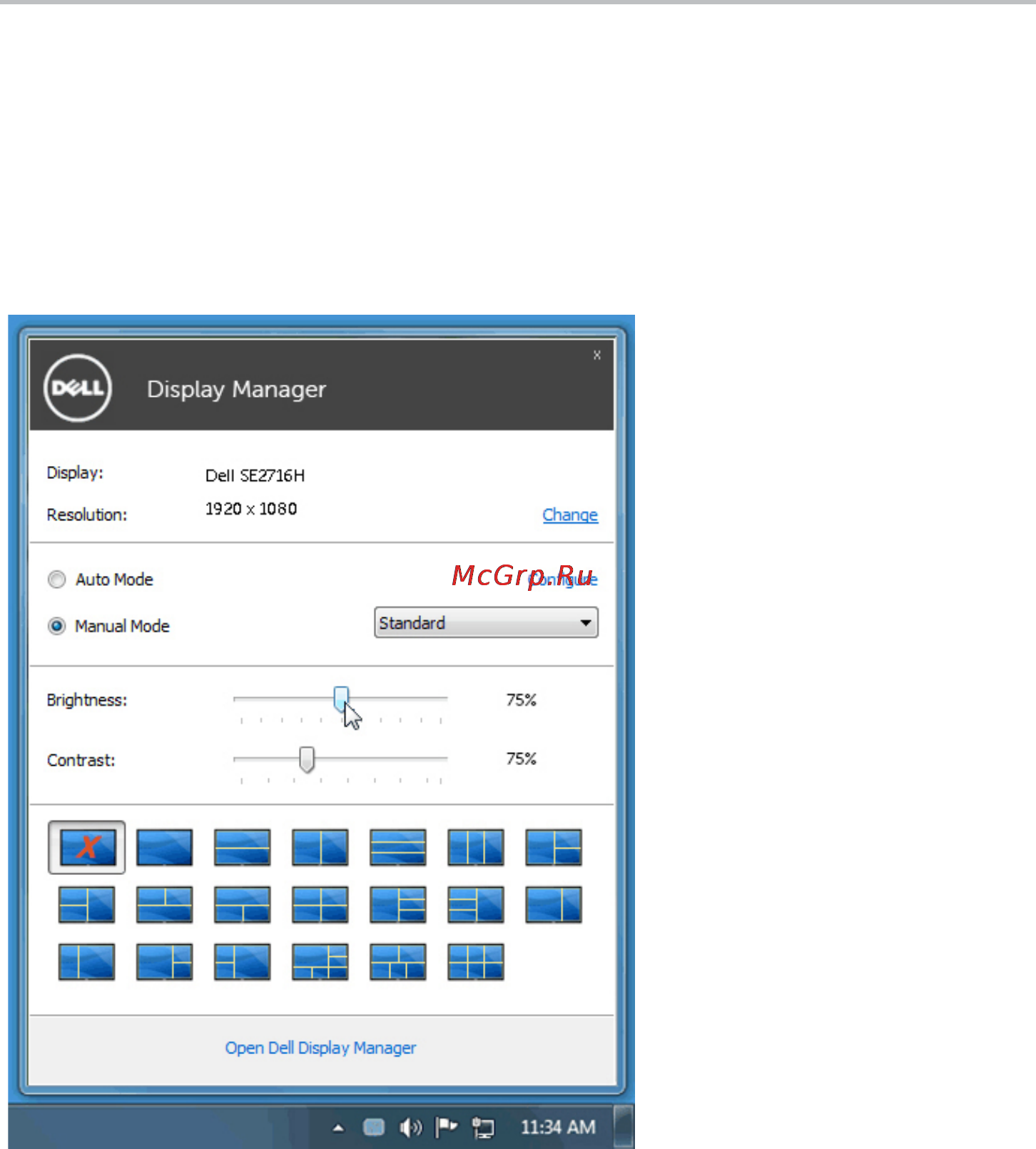Select layout with wide left and narrow right column
Screen dimensions: 1036x1149
click(554, 905)
